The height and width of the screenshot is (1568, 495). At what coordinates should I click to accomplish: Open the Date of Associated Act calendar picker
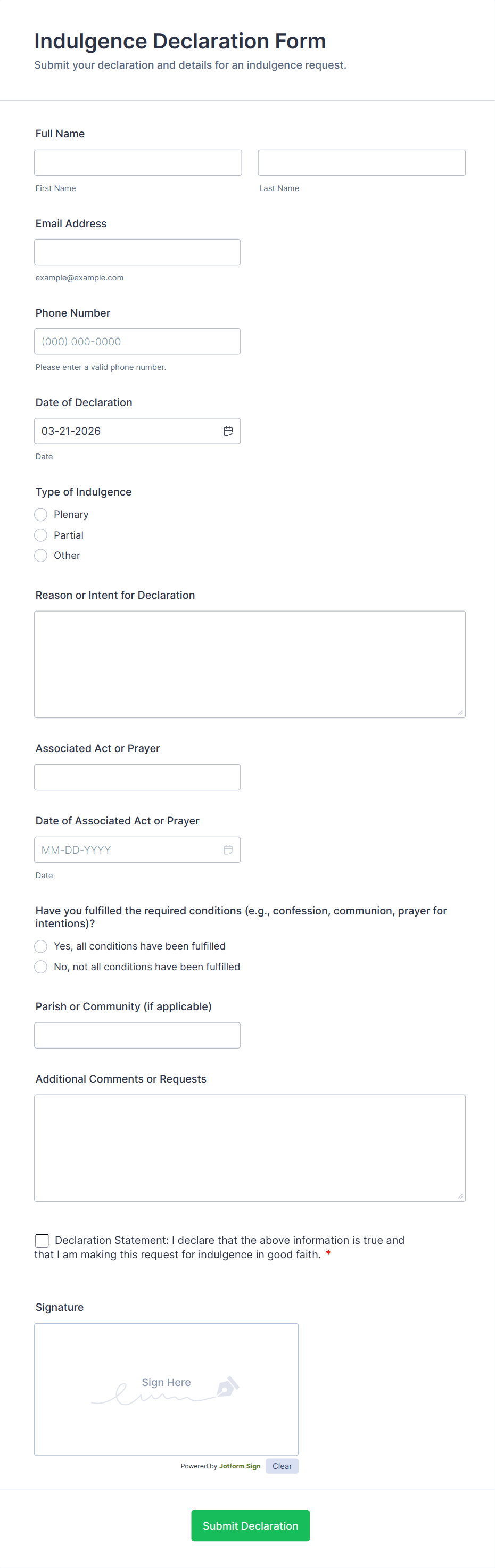click(x=228, y=850)
